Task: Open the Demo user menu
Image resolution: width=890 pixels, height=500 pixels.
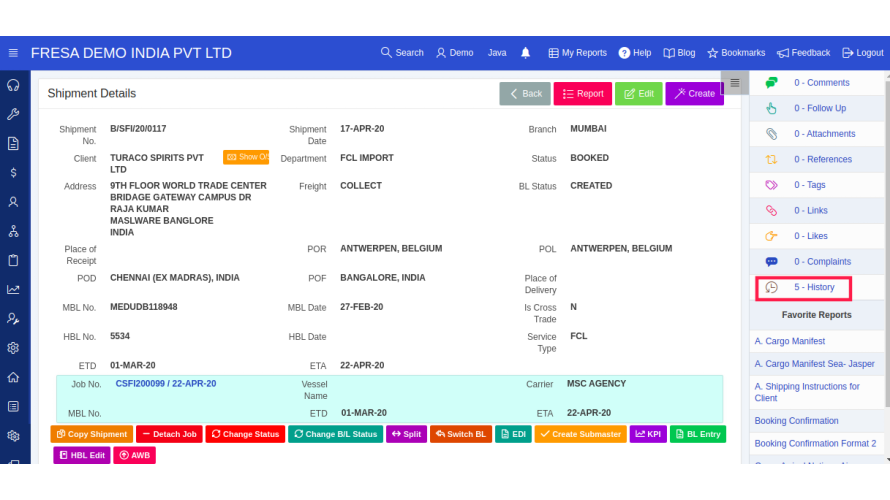Action: pyautogui.click(x=455, y=53)
